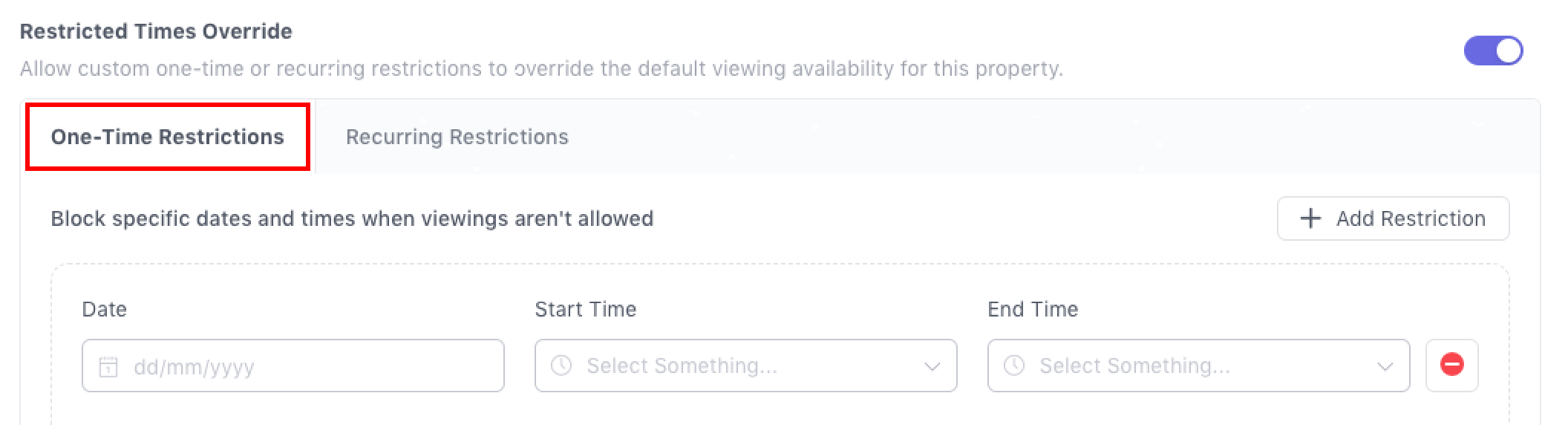Remove the restriction with the red minus icon
The width and height of the screenshot is (1568, 425).
1451,365
